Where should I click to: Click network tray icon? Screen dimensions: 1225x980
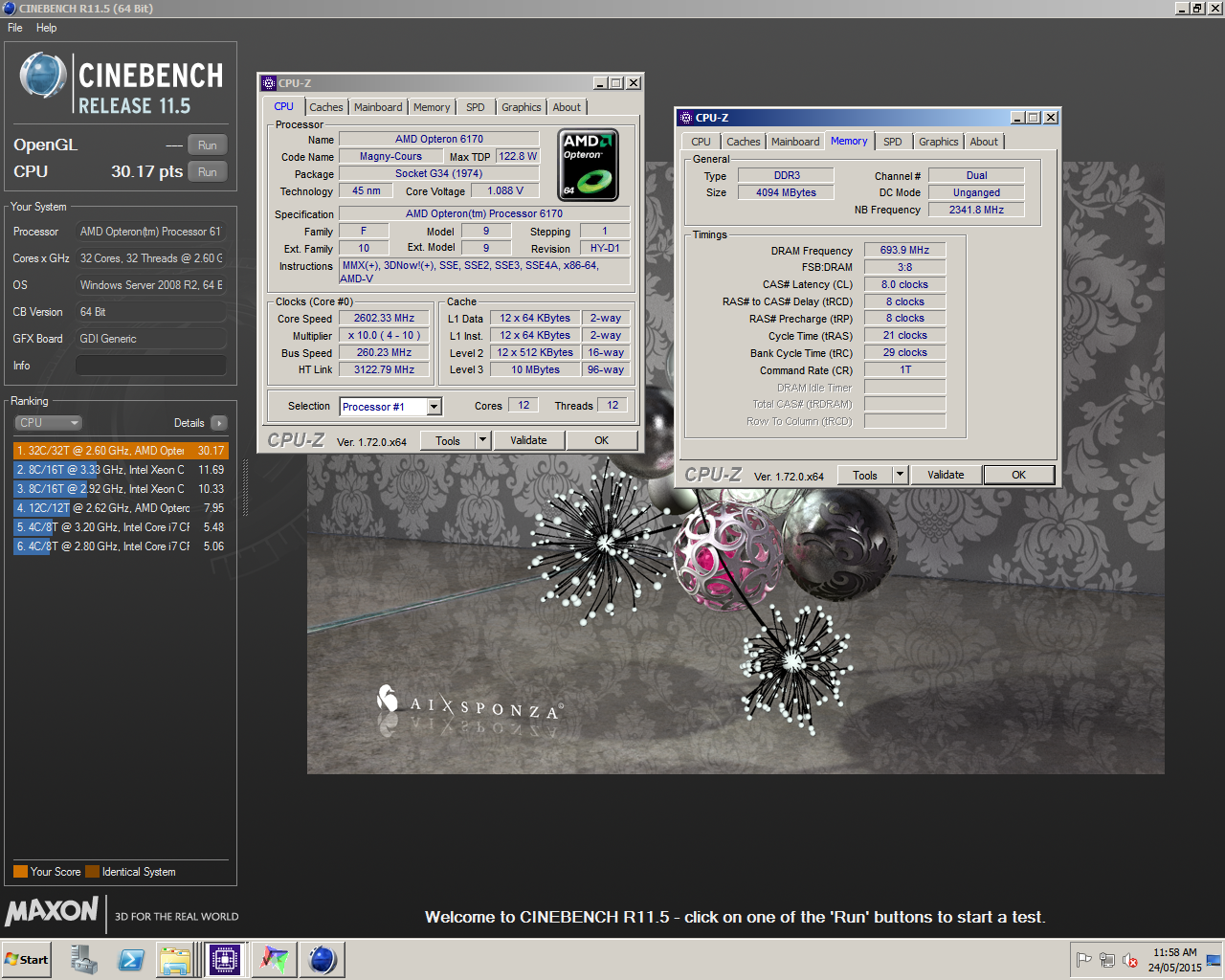(1107, 960)
